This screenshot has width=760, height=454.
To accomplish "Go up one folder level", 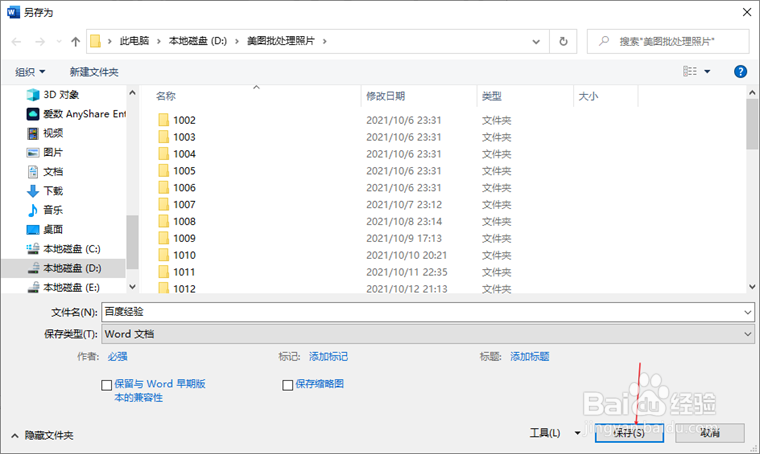I will point(75,42).
